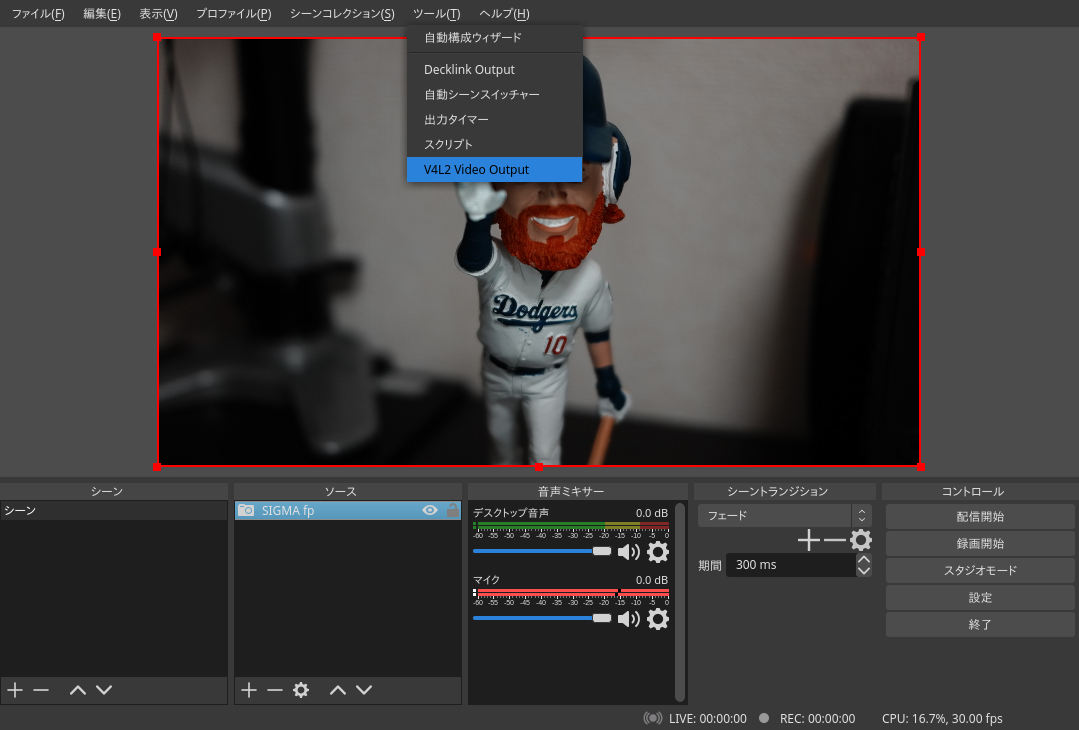This screenshot has width=1079, height=730.
Task: Click the SIGMA fp camera source icon
Action: click(246, 511)
